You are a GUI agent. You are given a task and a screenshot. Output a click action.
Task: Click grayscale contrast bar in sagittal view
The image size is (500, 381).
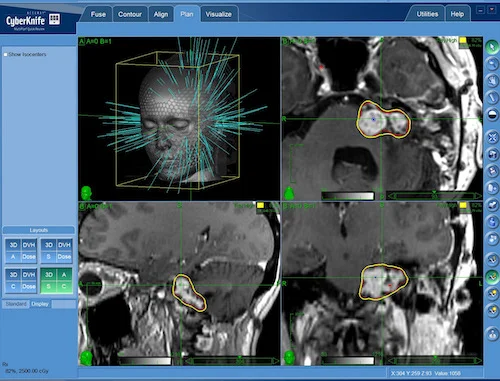[x=145, y=361]
